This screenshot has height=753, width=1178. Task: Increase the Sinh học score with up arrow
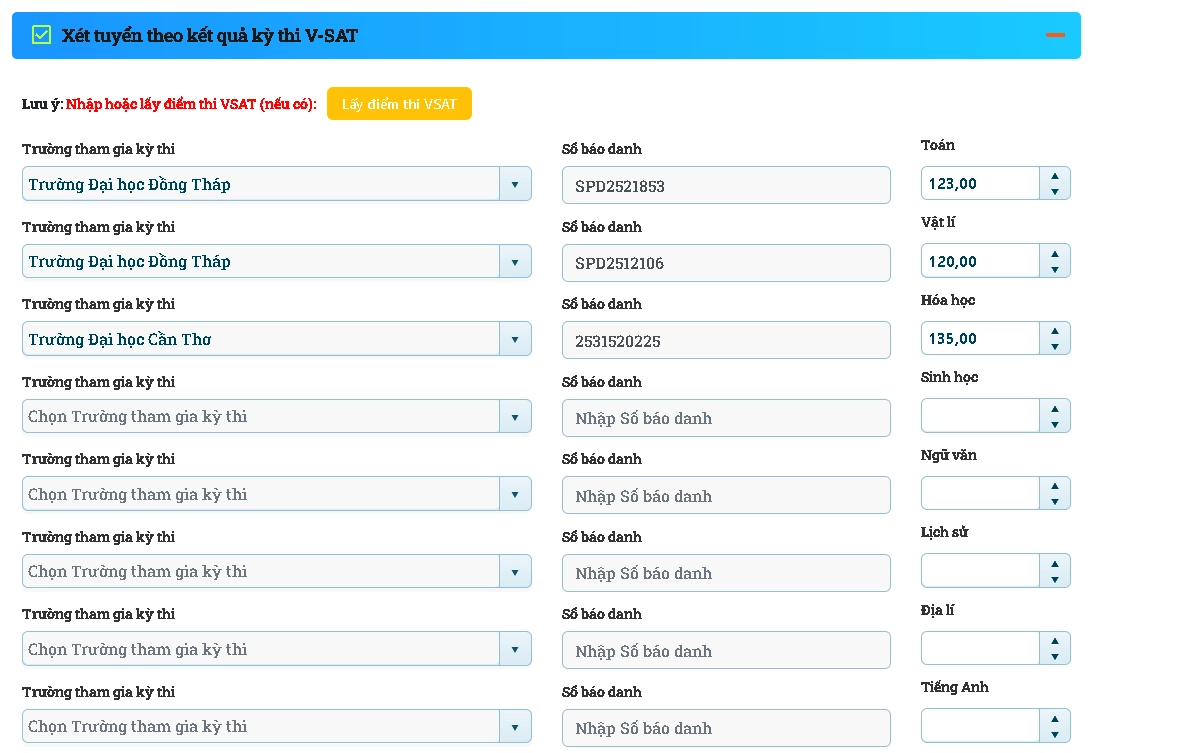pos(1055,408)
